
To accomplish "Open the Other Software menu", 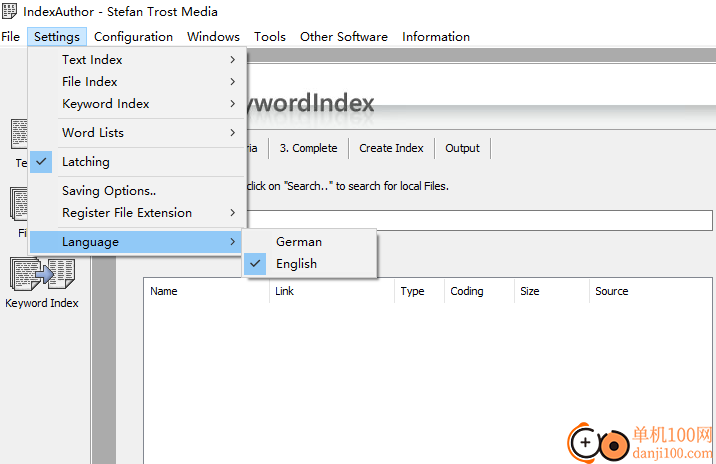I will point(344,37).
